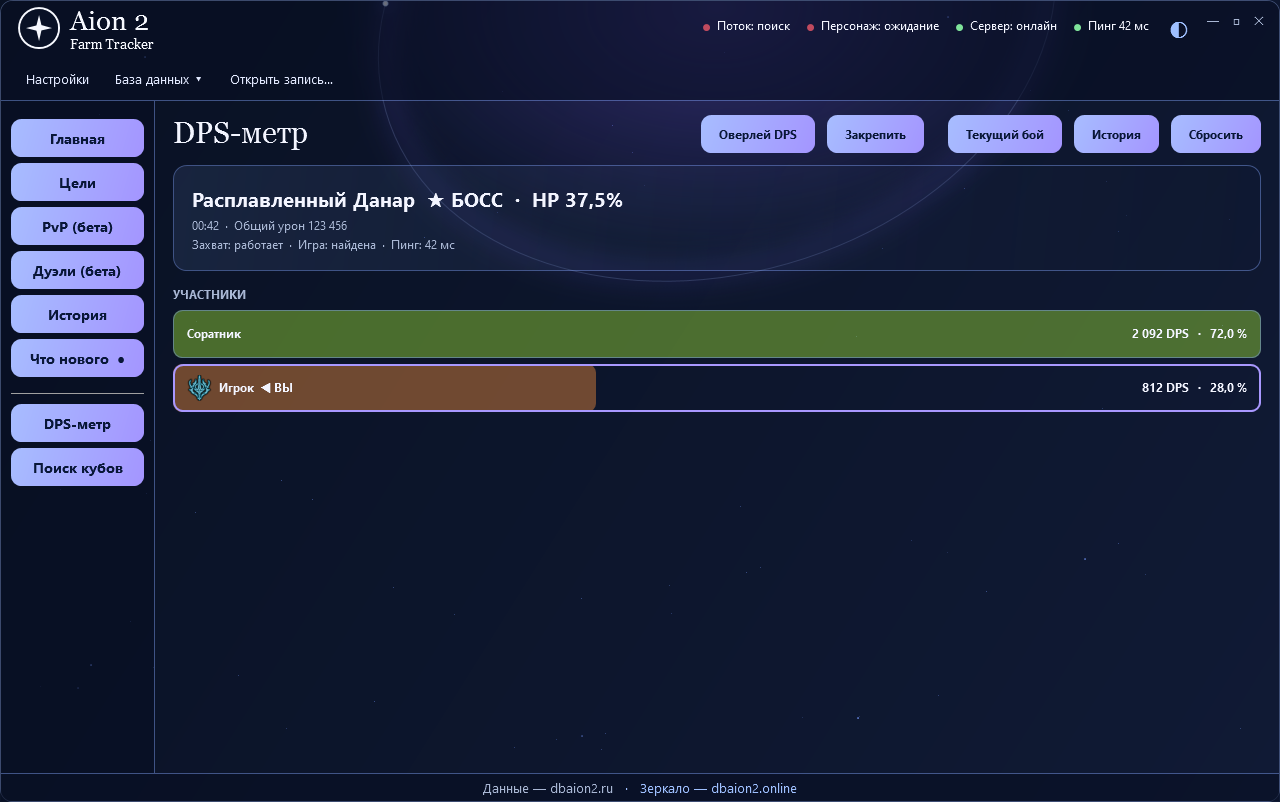The width and height of the screenshot is (1280, 802).
Task: Click the УЧАСТНИКИ section heading
Action: click(x=209, y=295)
